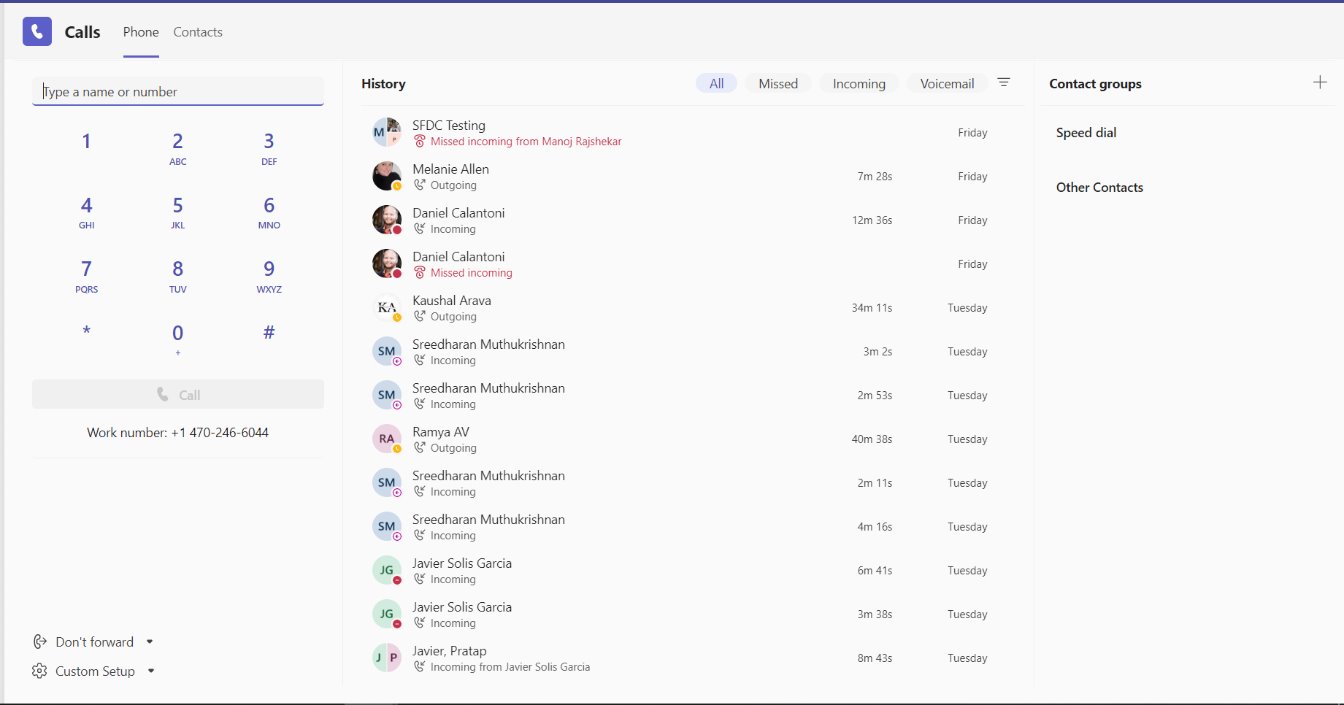The height and width of the screenshot is (705, 1344).
Task: Click the JG avatar for 6m 41s call
Action: click(x=387, y=570)
